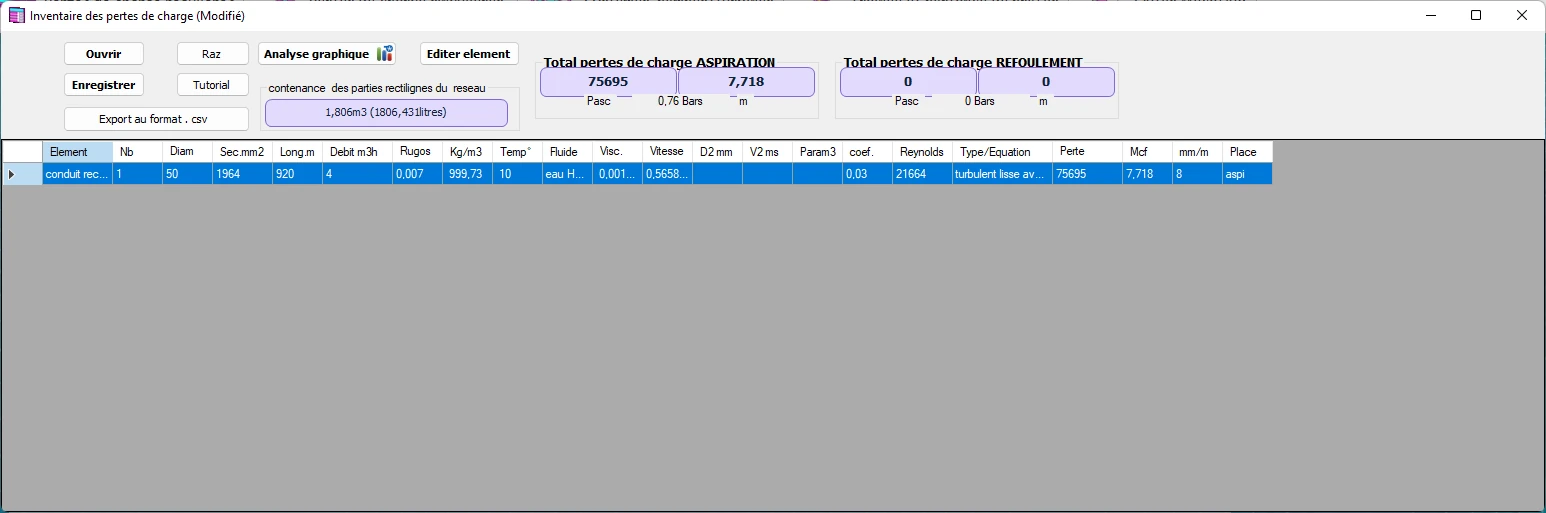Screen dimensions: 1546x513
Task: Click the mm/m column header
Action: point(1197,152)
